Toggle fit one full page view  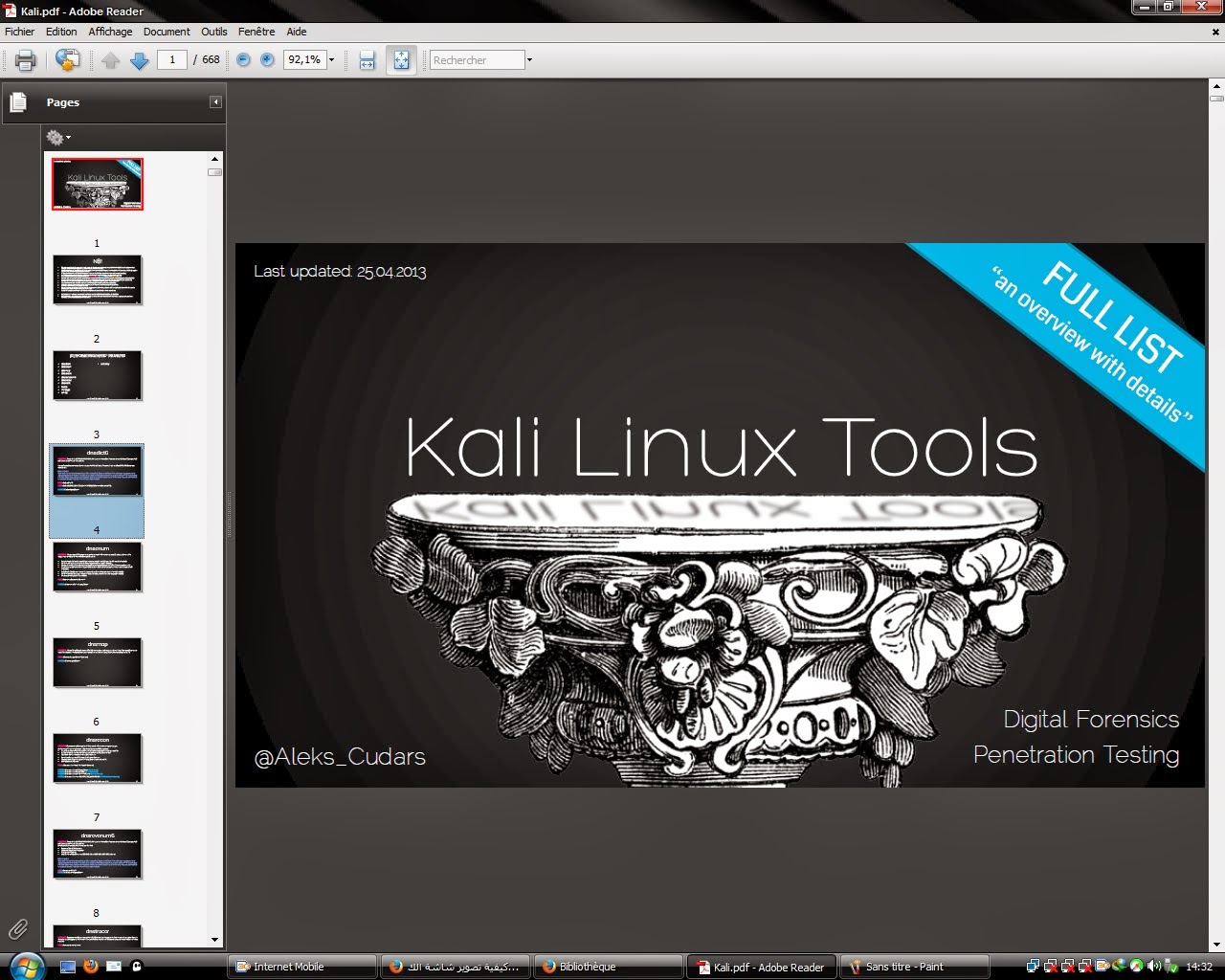point(401,60)
